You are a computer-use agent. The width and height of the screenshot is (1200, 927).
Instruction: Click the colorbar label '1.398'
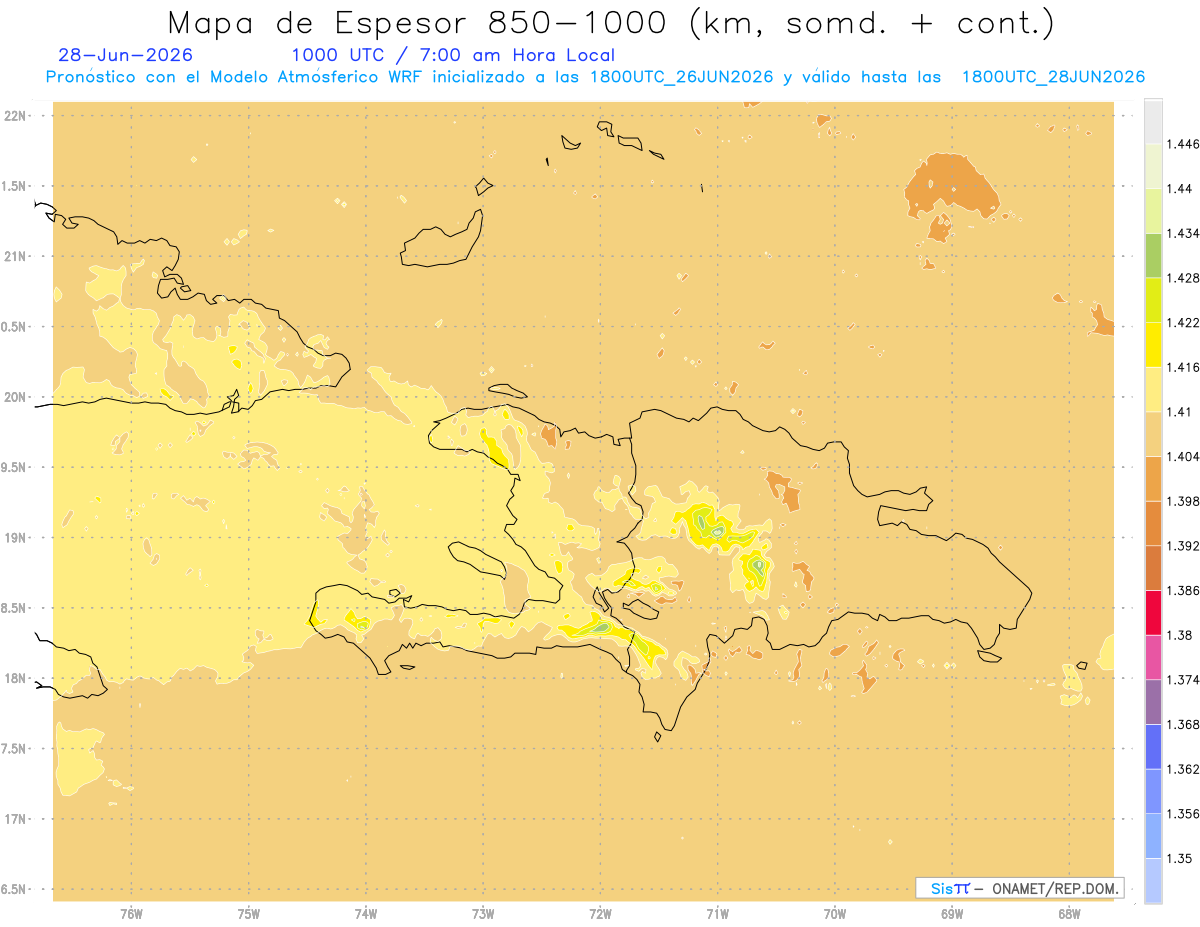point(1183,501)
